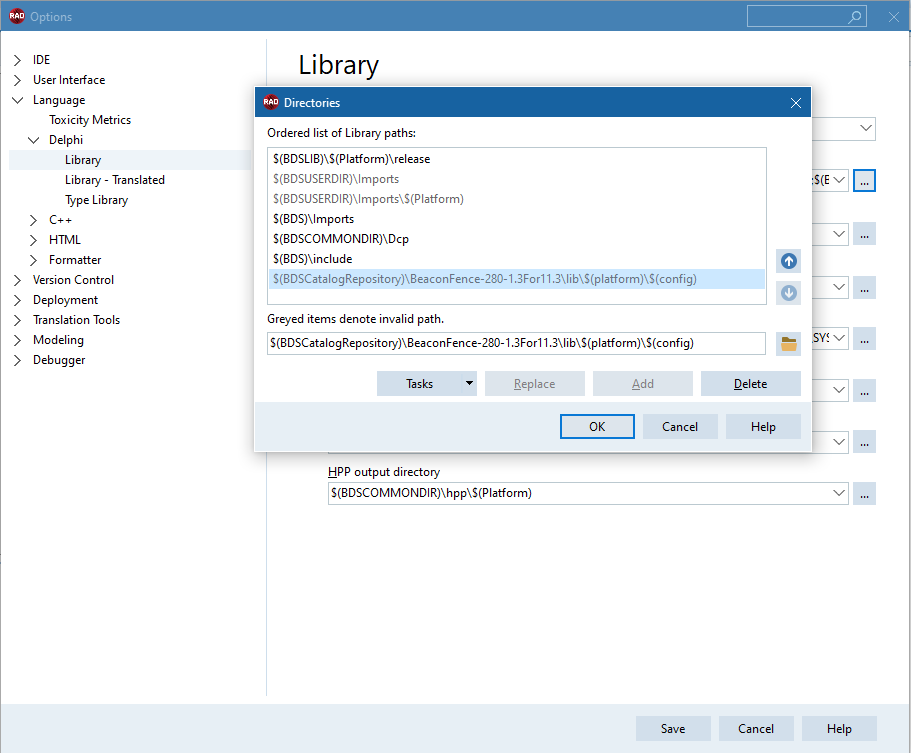Expand the Version Control node

[17, 280]
